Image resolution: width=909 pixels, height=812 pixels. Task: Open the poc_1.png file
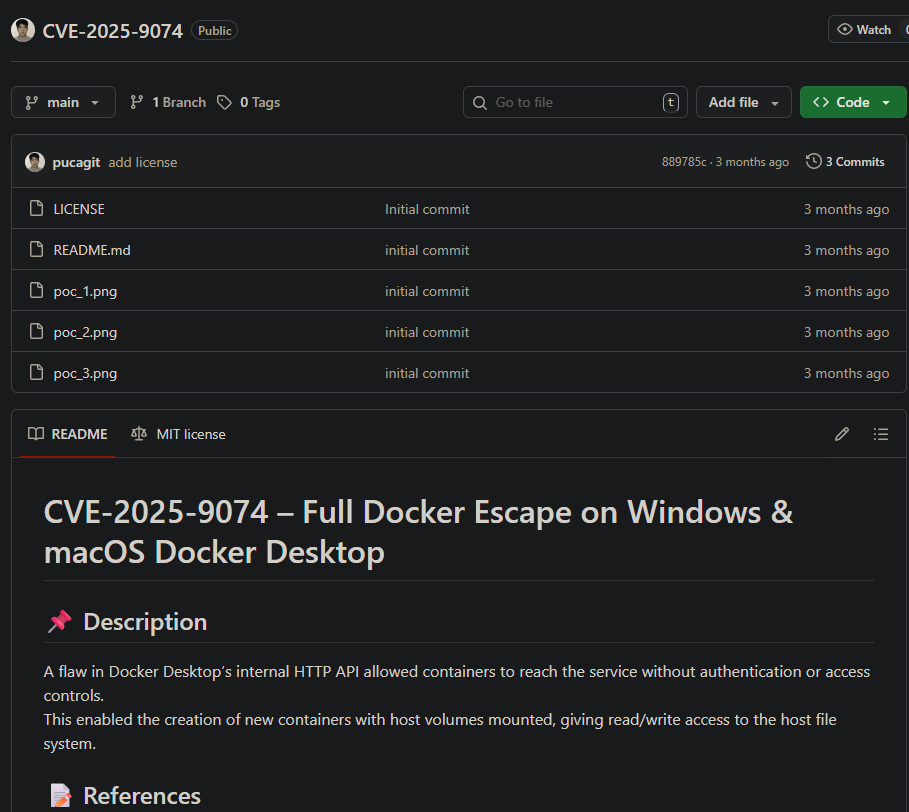[85, 291]
